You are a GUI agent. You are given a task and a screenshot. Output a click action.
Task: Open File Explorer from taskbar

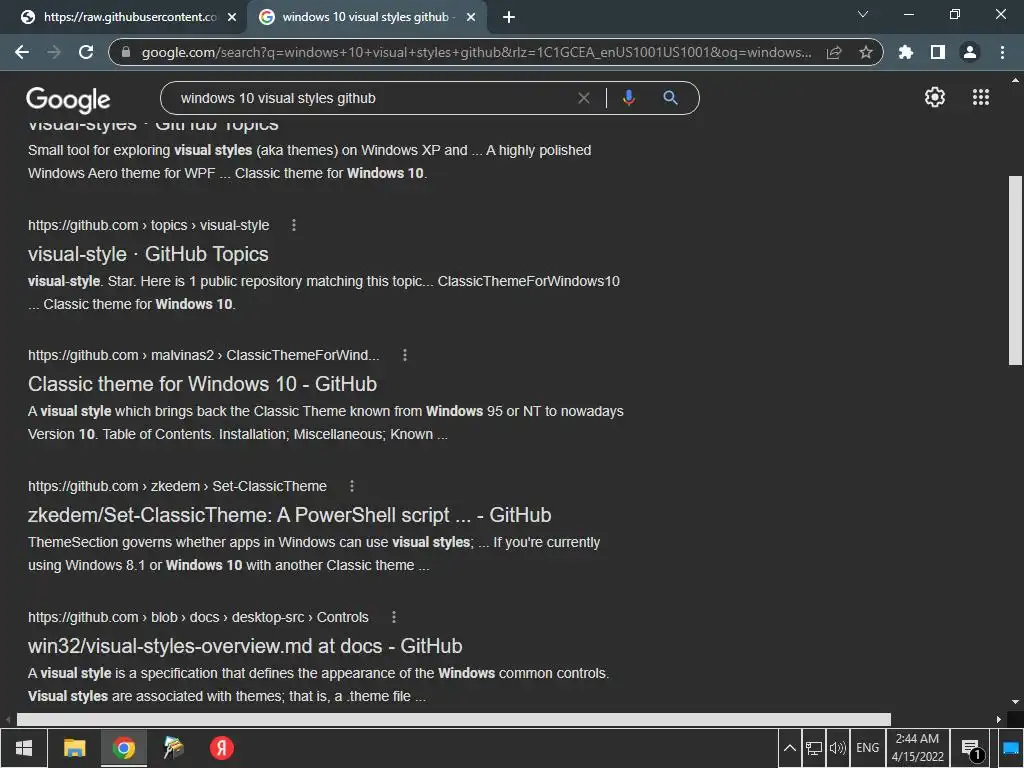[74, 748]
